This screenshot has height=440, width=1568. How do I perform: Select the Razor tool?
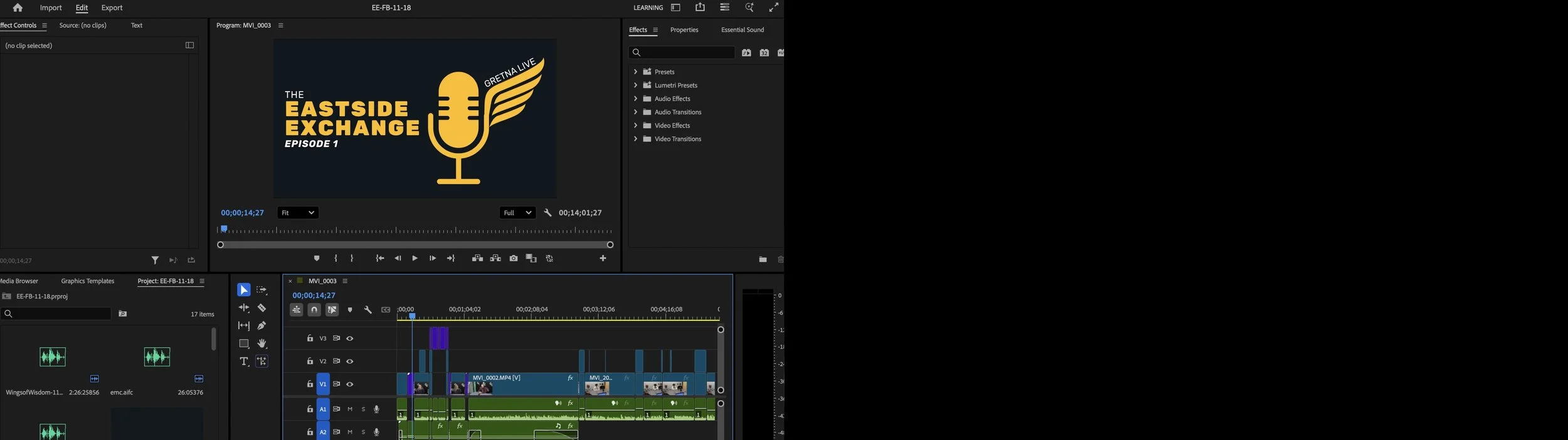click(262, 308)
